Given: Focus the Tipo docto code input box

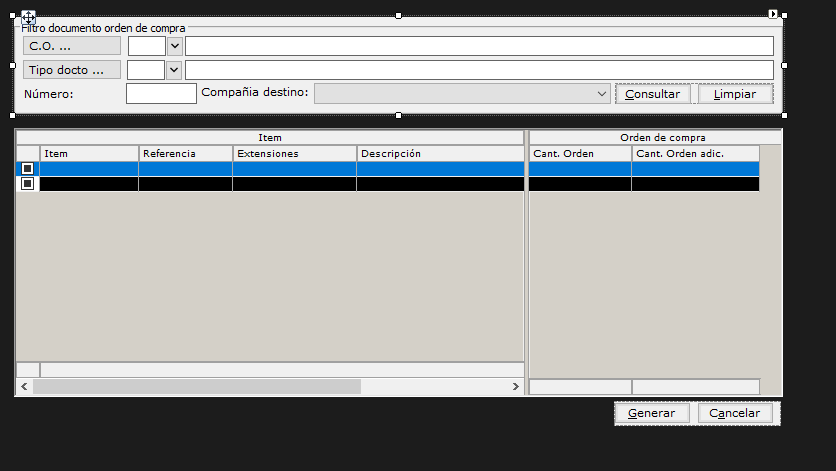Looking at the screenshot, I should [x=146, y=70].
